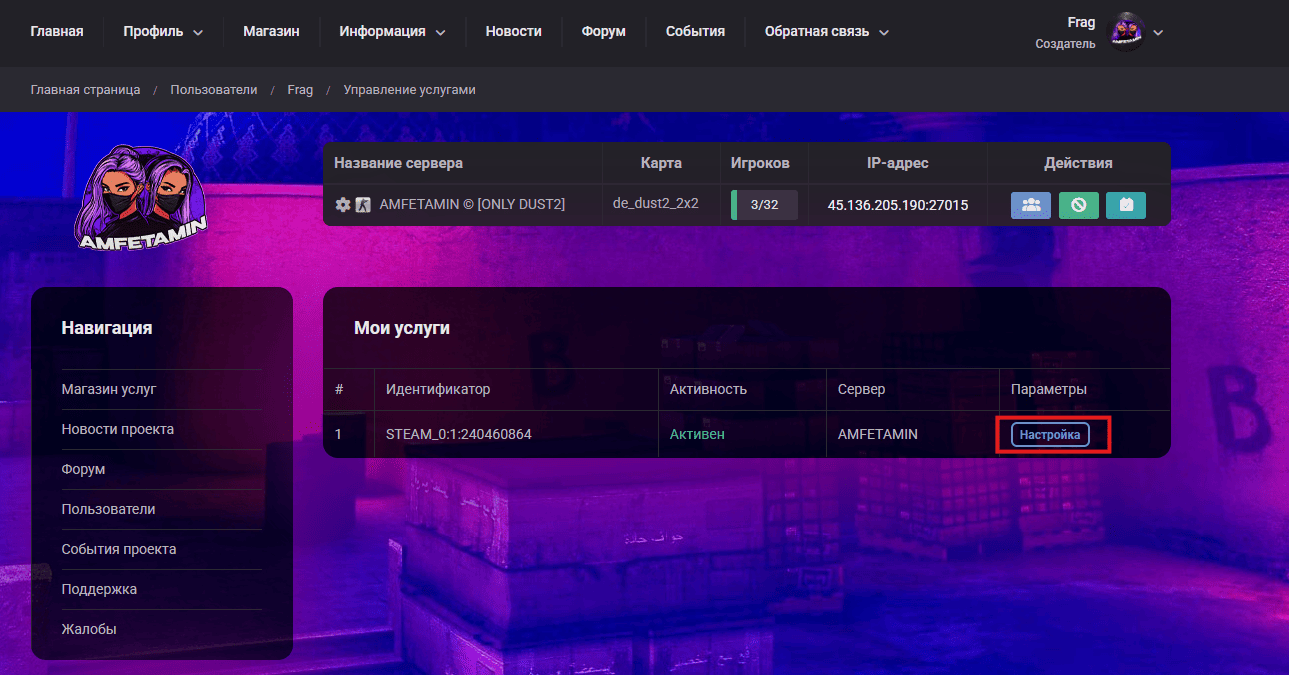Expand the Информация menu
This screenshot has height=675, width=1289.
click(392, 31)
